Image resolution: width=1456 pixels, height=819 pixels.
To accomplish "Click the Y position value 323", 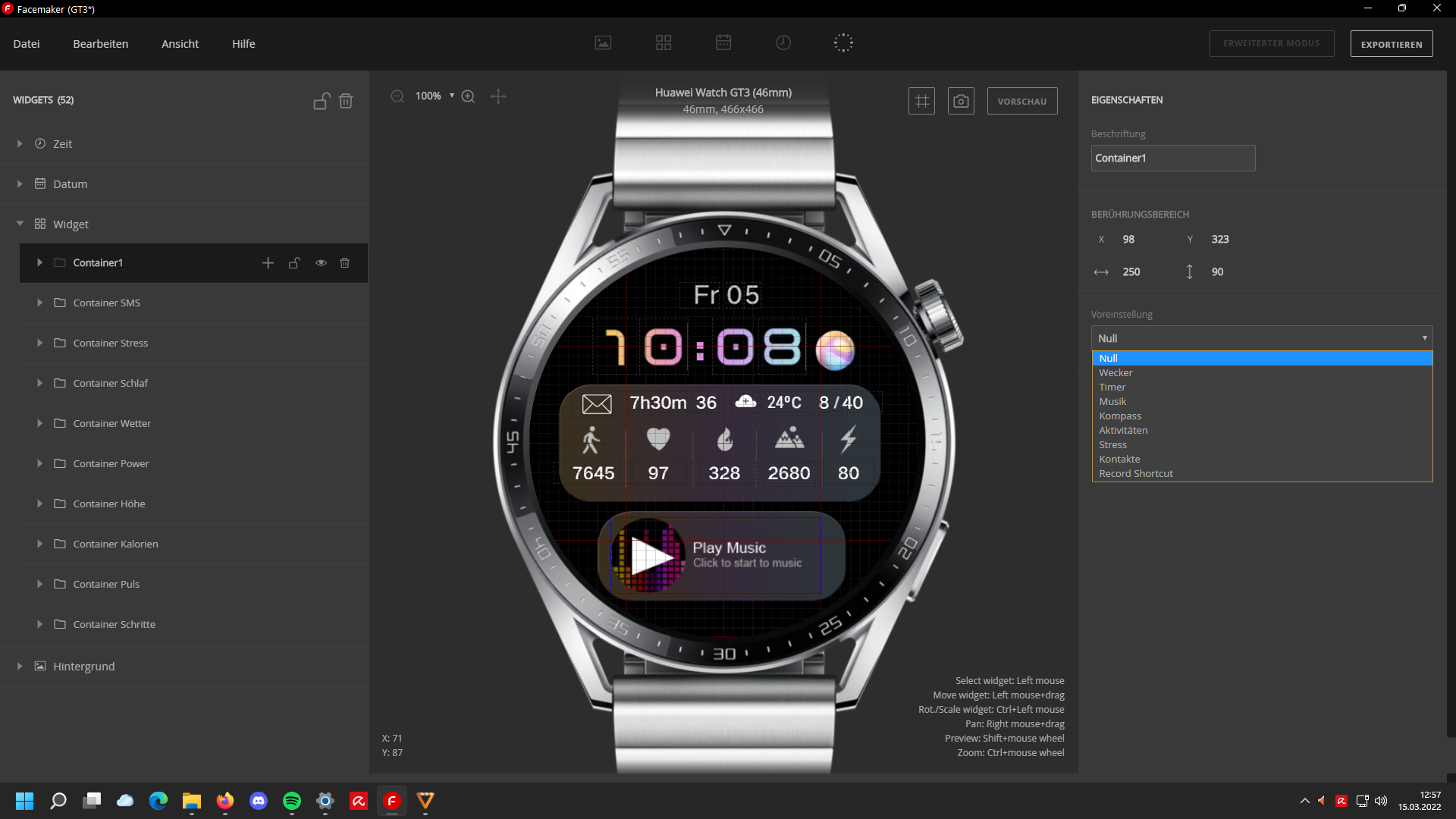I will click(1219, 240).
